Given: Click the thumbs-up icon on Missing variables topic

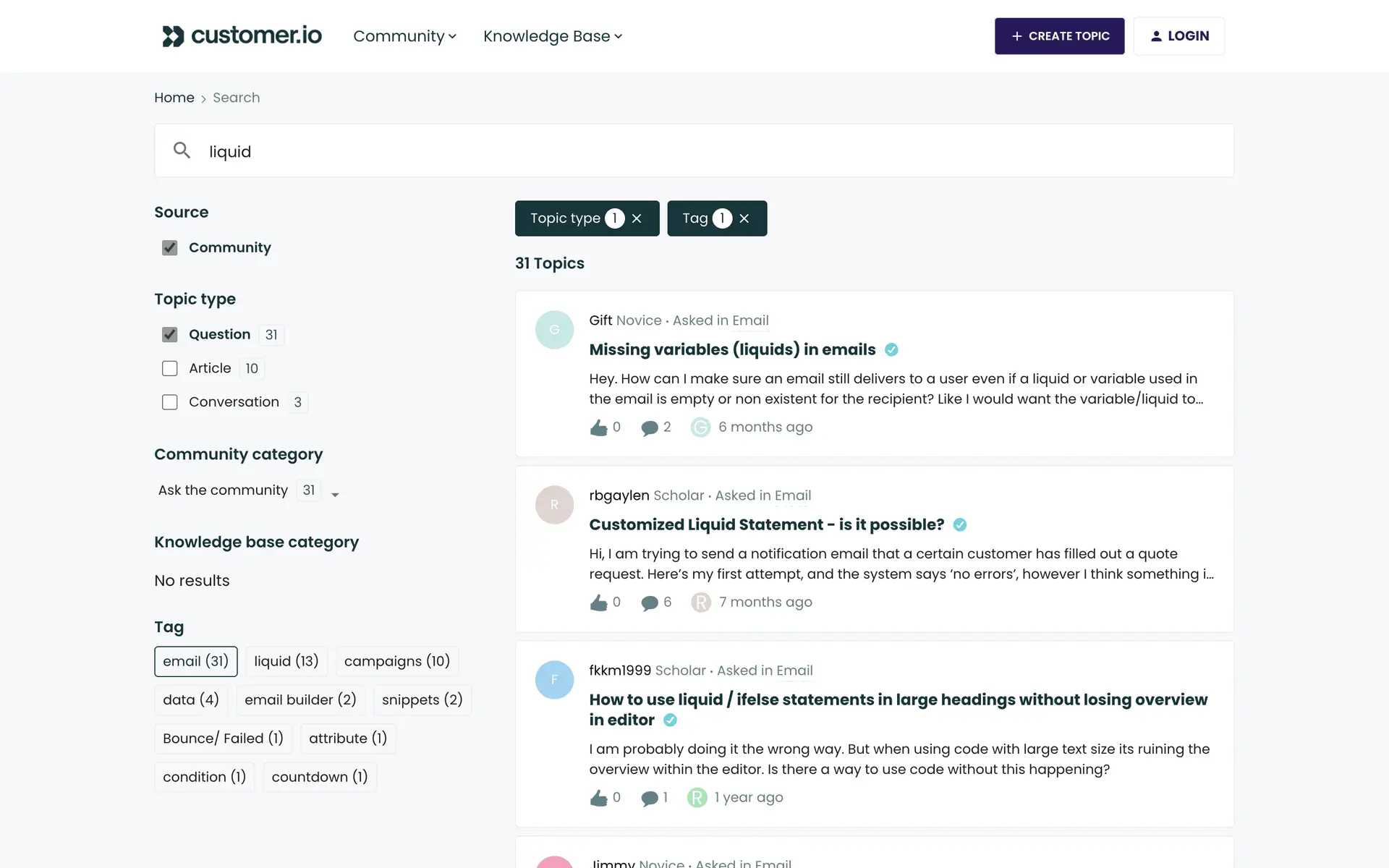Looking at the screenshot, I should click(598, 427).
